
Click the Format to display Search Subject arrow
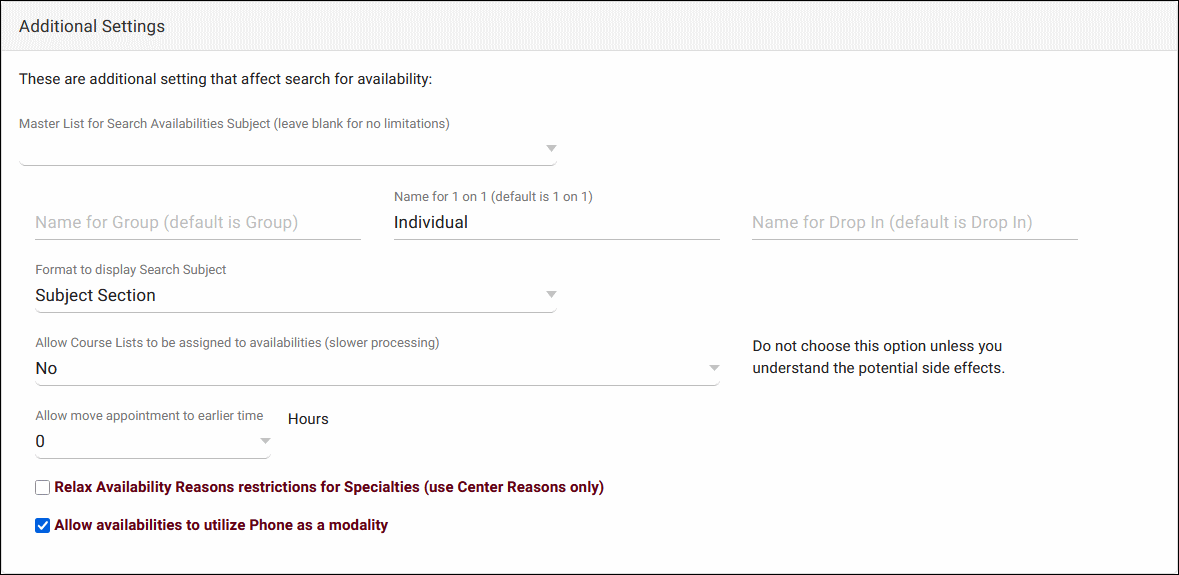coord(550,295)
